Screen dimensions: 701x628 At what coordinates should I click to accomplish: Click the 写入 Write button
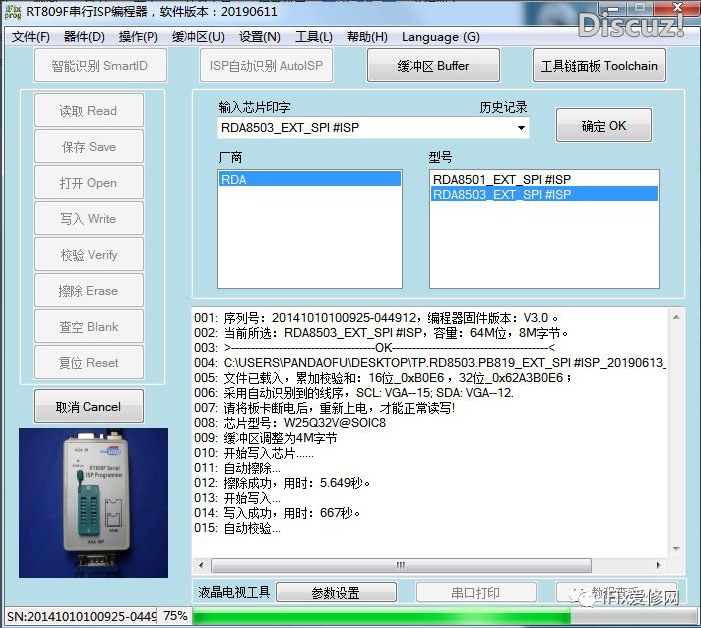click(x=89, y=219)
